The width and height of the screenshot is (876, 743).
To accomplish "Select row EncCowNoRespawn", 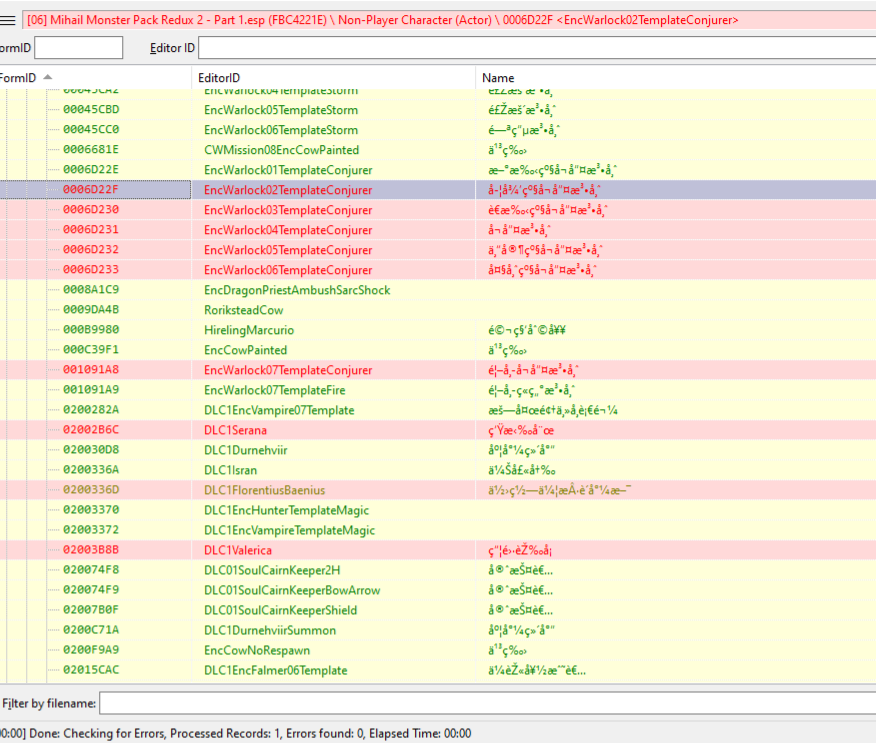I will 438,650.
